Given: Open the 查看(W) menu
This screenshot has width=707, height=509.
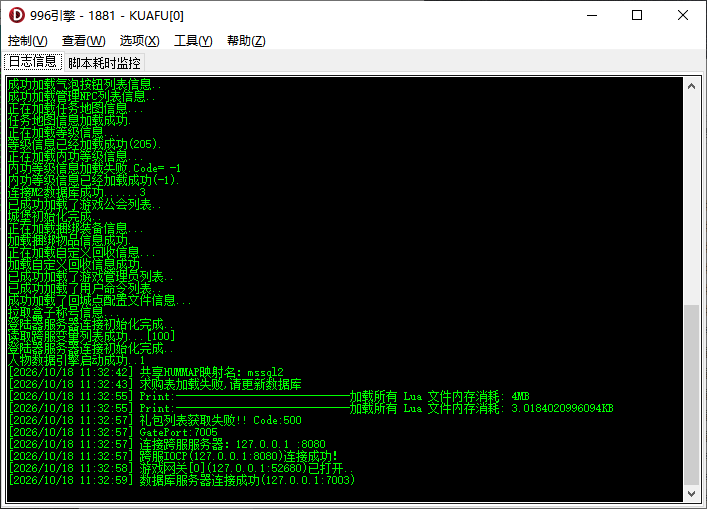Looking at the screenshot, I should 83,41.
